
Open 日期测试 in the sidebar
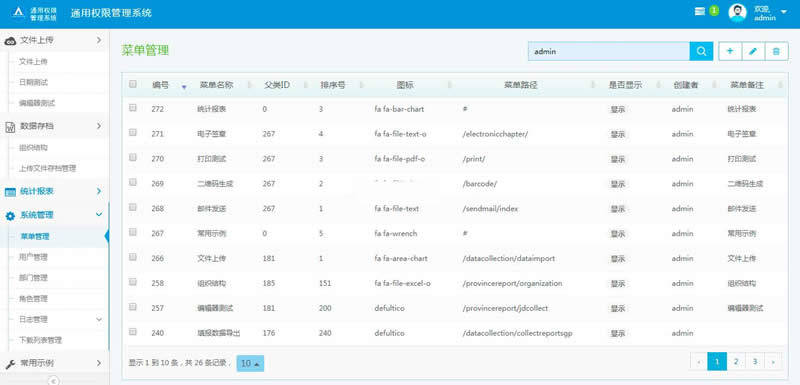pyautogui.click(x=33, y=82)
